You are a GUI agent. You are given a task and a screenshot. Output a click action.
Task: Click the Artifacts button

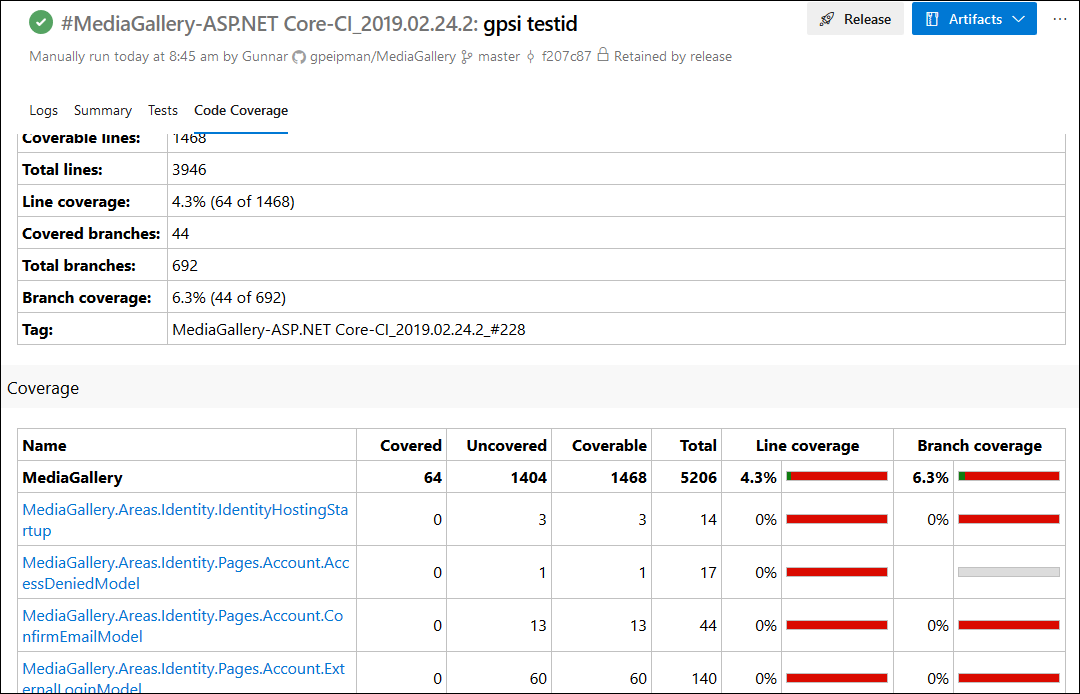[x=974, y=19]
